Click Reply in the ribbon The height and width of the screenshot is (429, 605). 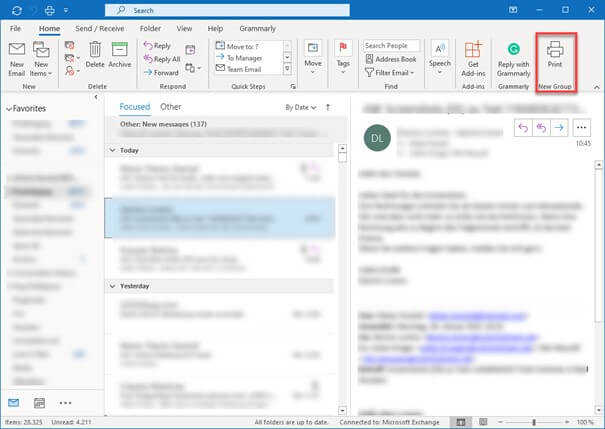pos(157,46)
